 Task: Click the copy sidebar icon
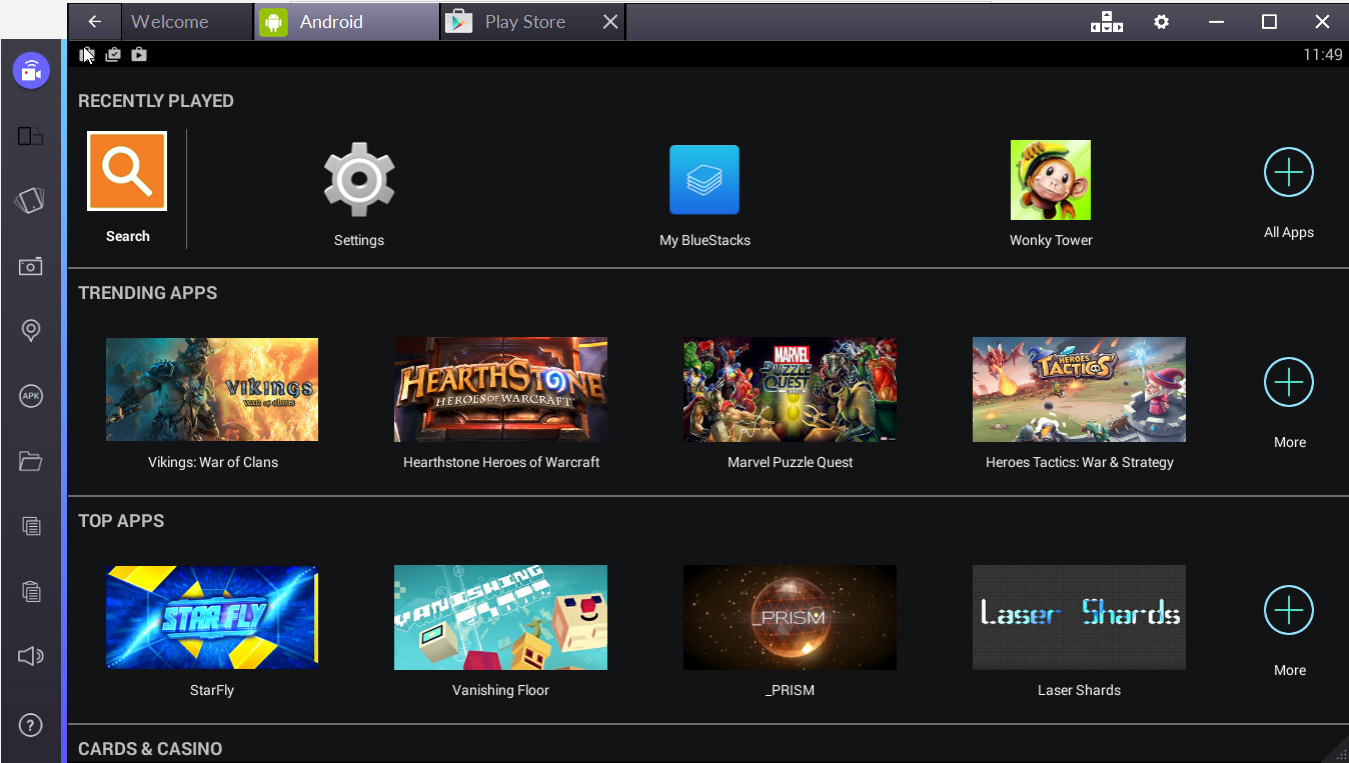(31, 526)
